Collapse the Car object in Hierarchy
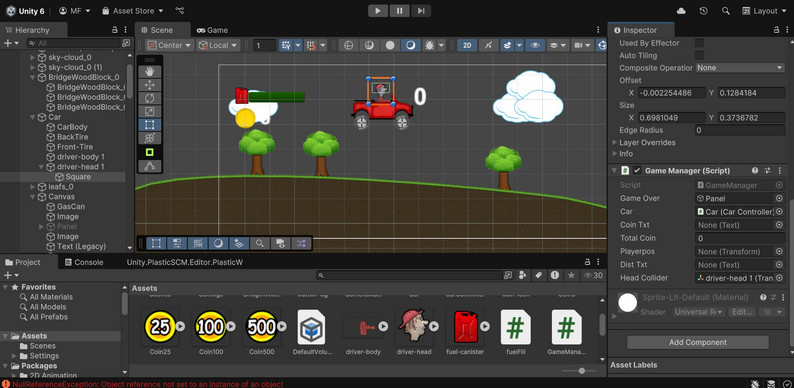 click(33, 117)
